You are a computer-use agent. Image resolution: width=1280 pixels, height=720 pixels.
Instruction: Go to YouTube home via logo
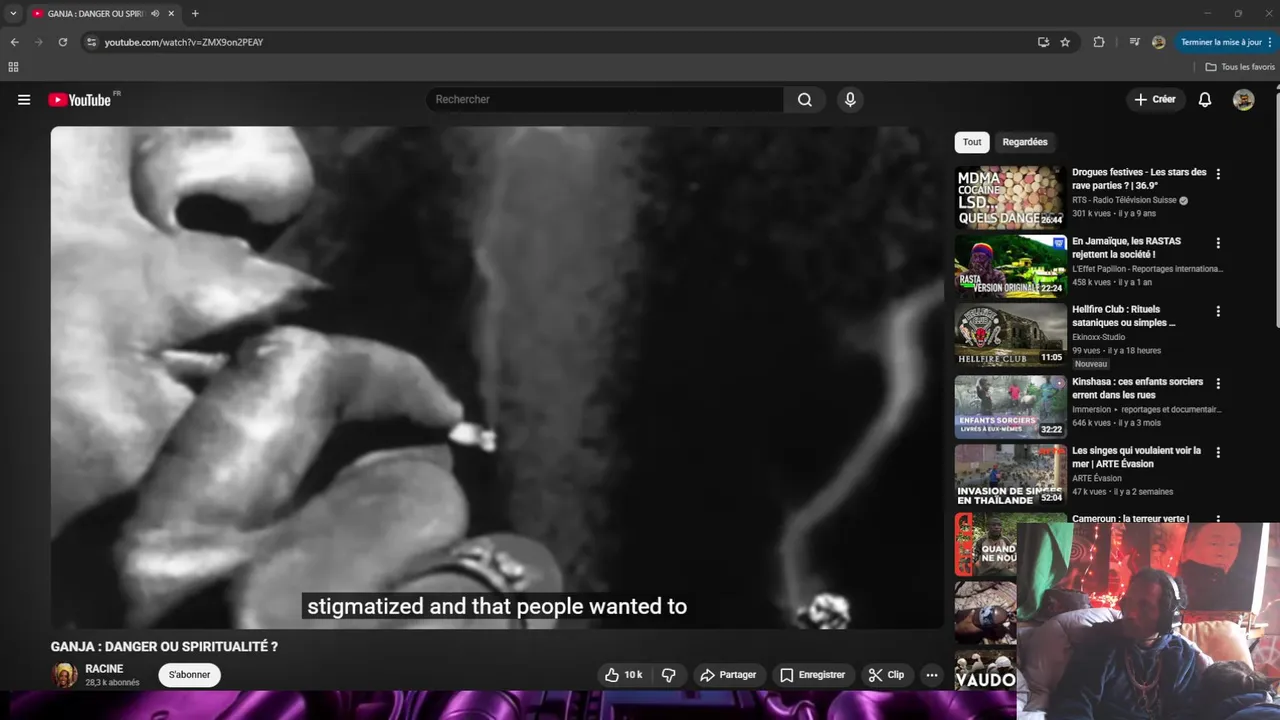(80, 100)
